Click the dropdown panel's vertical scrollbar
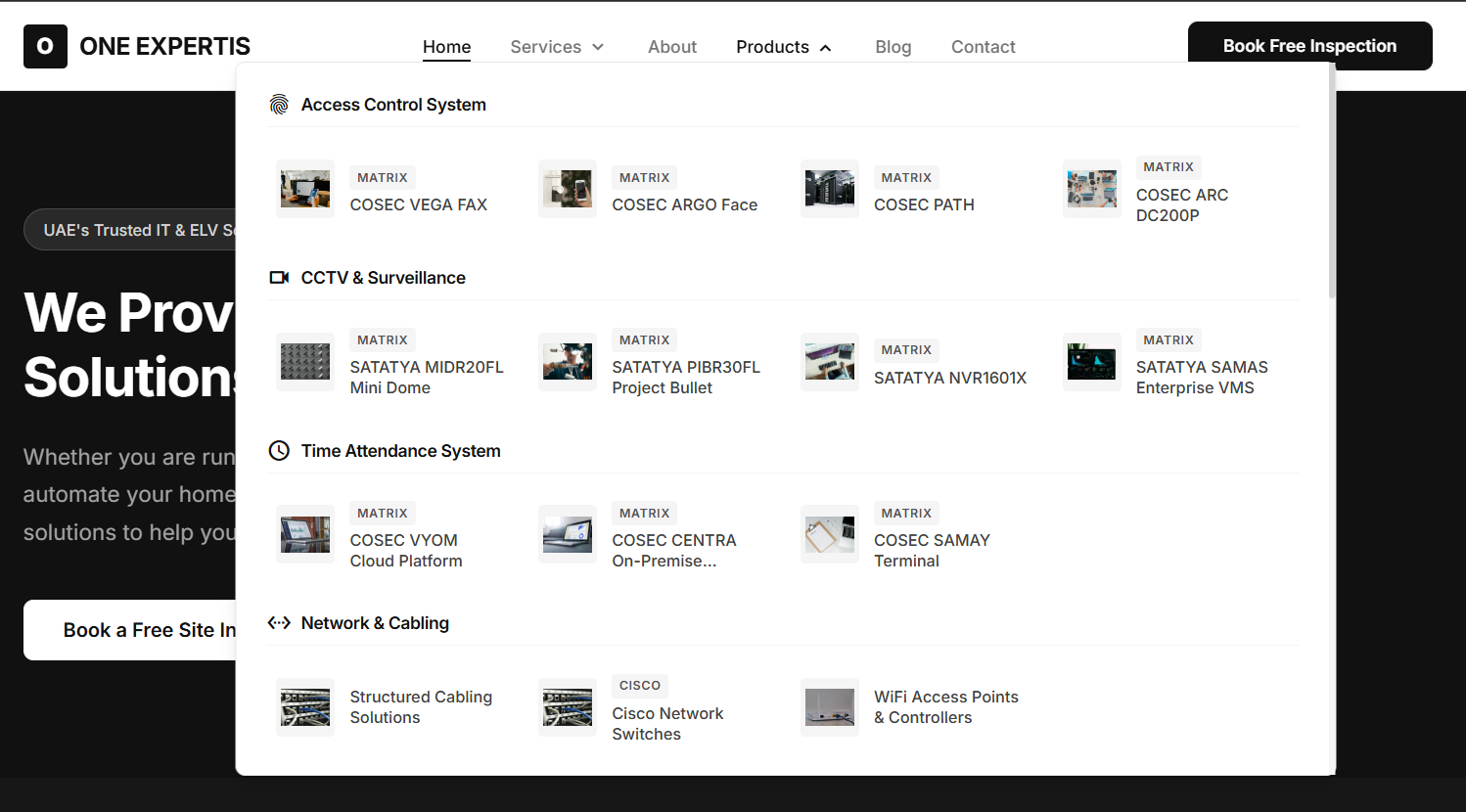The height and width of the screenshot is (812, 1466). click(x=1332, y=181)
